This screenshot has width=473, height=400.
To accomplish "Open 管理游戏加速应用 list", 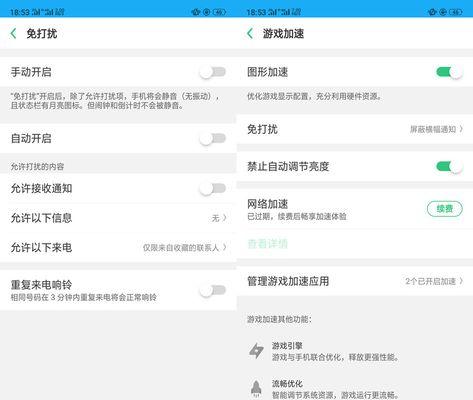I will pos(355,281).
